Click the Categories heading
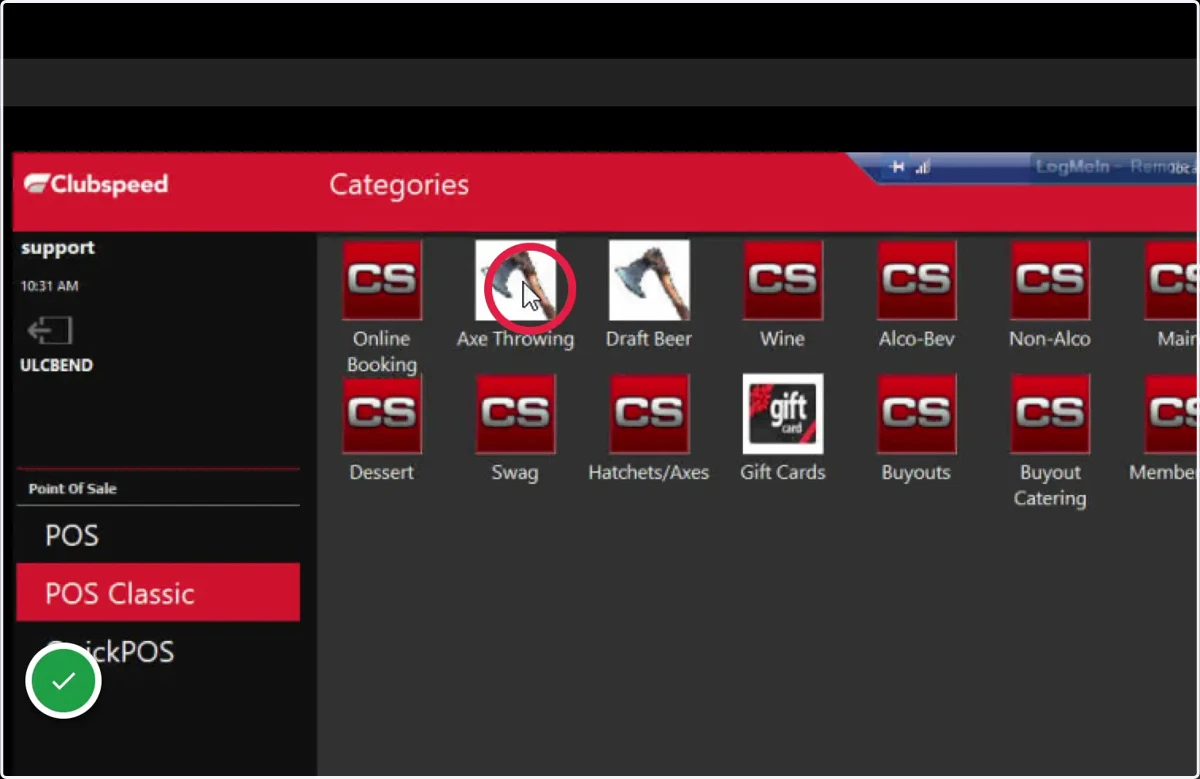Screen dimensions: 1200x779 click(x=399, y=185)
